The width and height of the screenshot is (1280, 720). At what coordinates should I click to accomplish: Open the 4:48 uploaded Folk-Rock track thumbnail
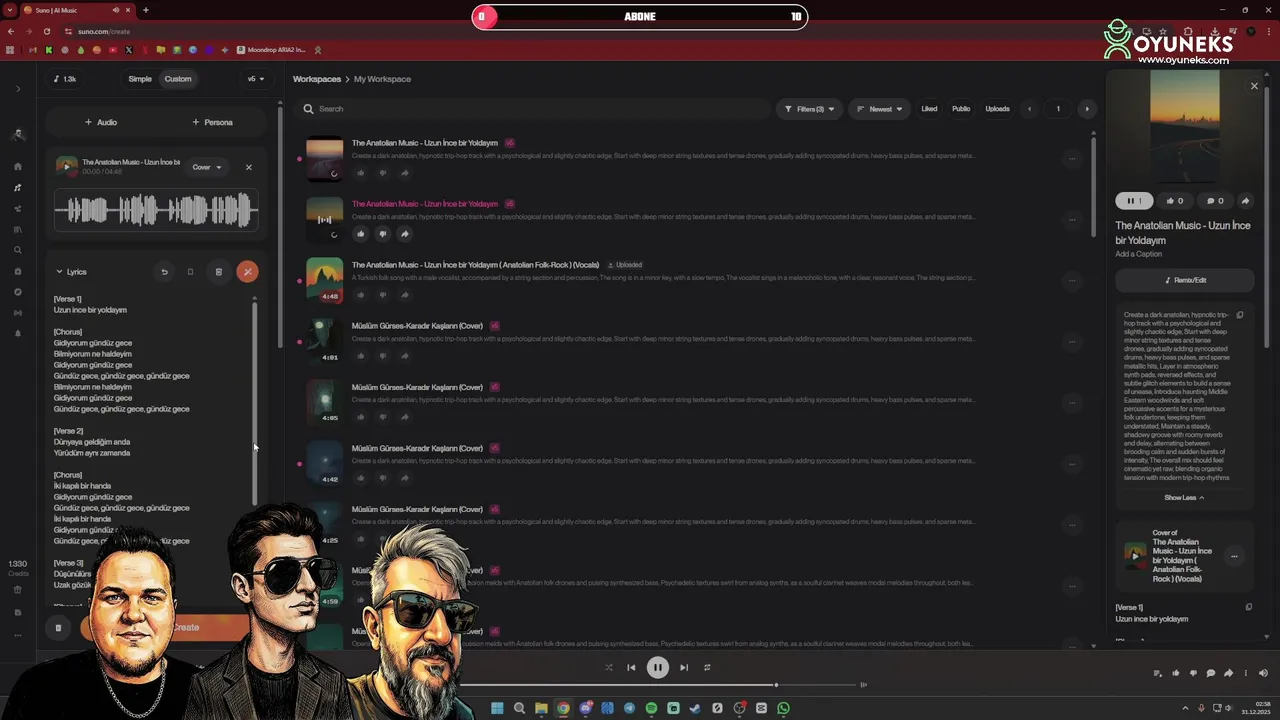pos(324,280)
